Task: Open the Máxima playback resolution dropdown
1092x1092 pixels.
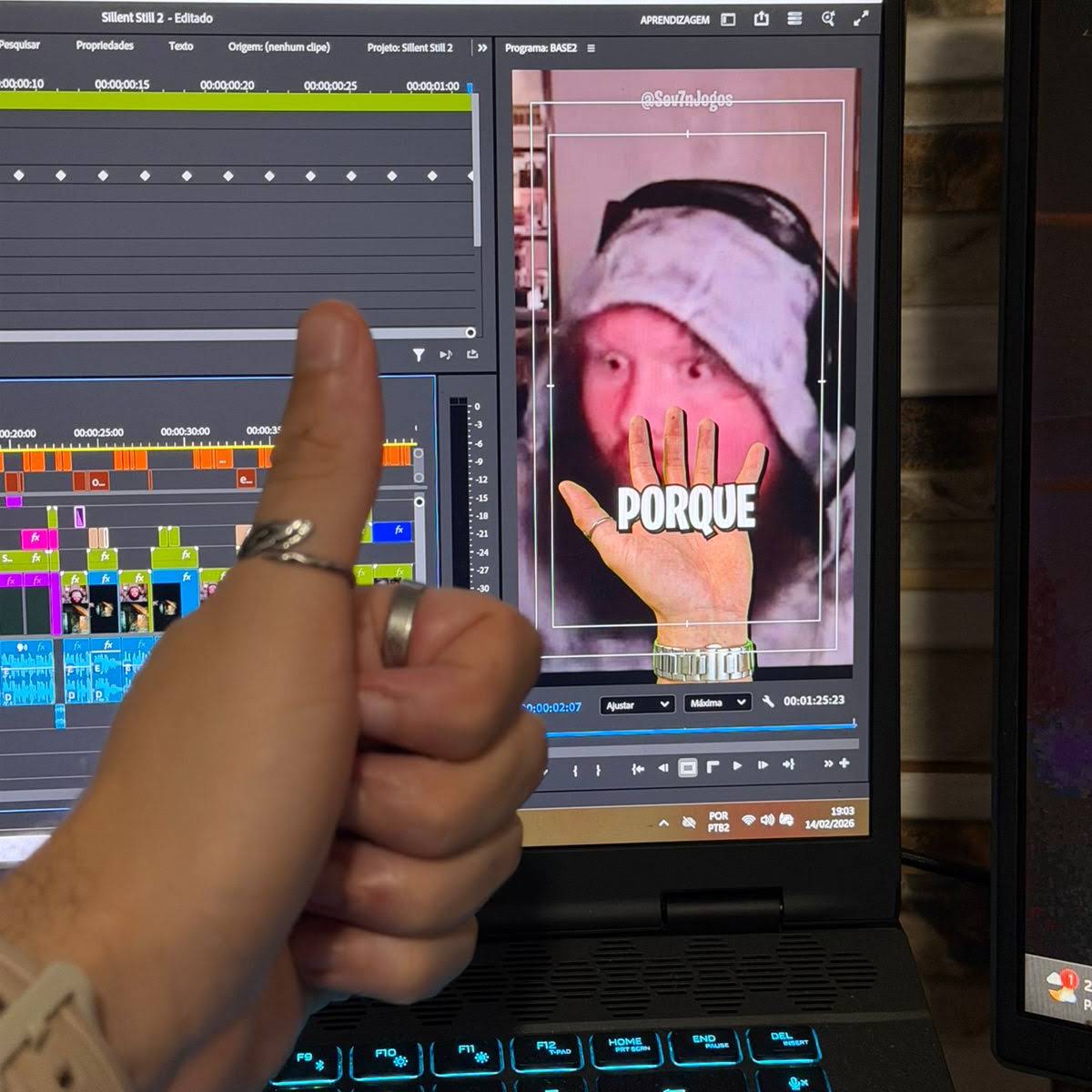Action: click(718, 703)
